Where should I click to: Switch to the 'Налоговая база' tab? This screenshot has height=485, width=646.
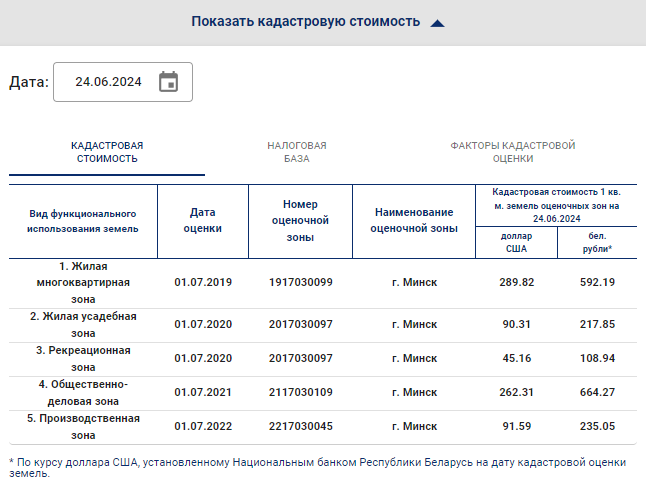(297, 152)
